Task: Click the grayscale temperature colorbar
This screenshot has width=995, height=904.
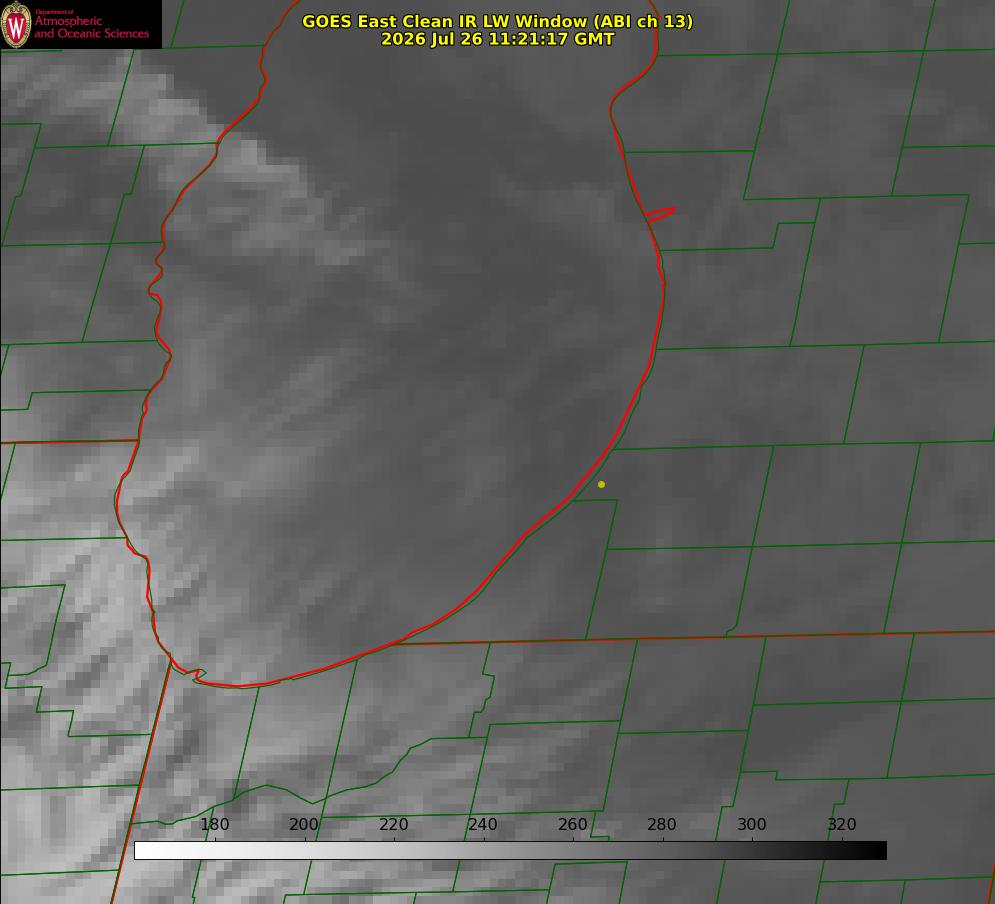Action: [510, 850]
